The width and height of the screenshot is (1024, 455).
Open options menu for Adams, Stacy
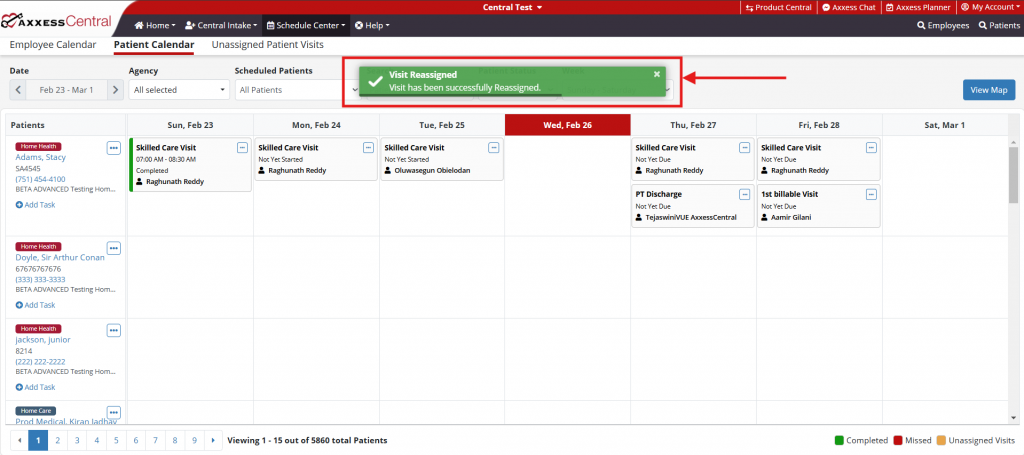tap(114, 148)
